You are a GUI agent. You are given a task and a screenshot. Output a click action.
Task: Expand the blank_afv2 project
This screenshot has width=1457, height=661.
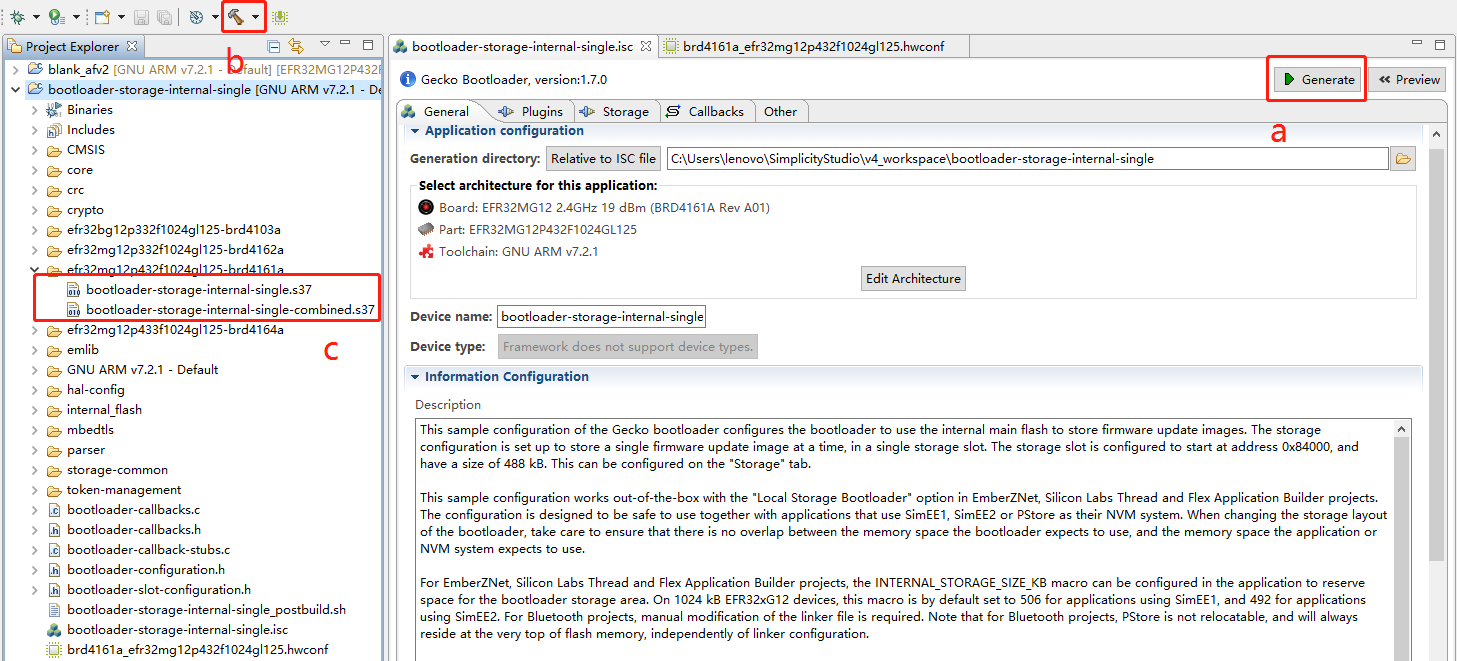(x=15, y=69)
